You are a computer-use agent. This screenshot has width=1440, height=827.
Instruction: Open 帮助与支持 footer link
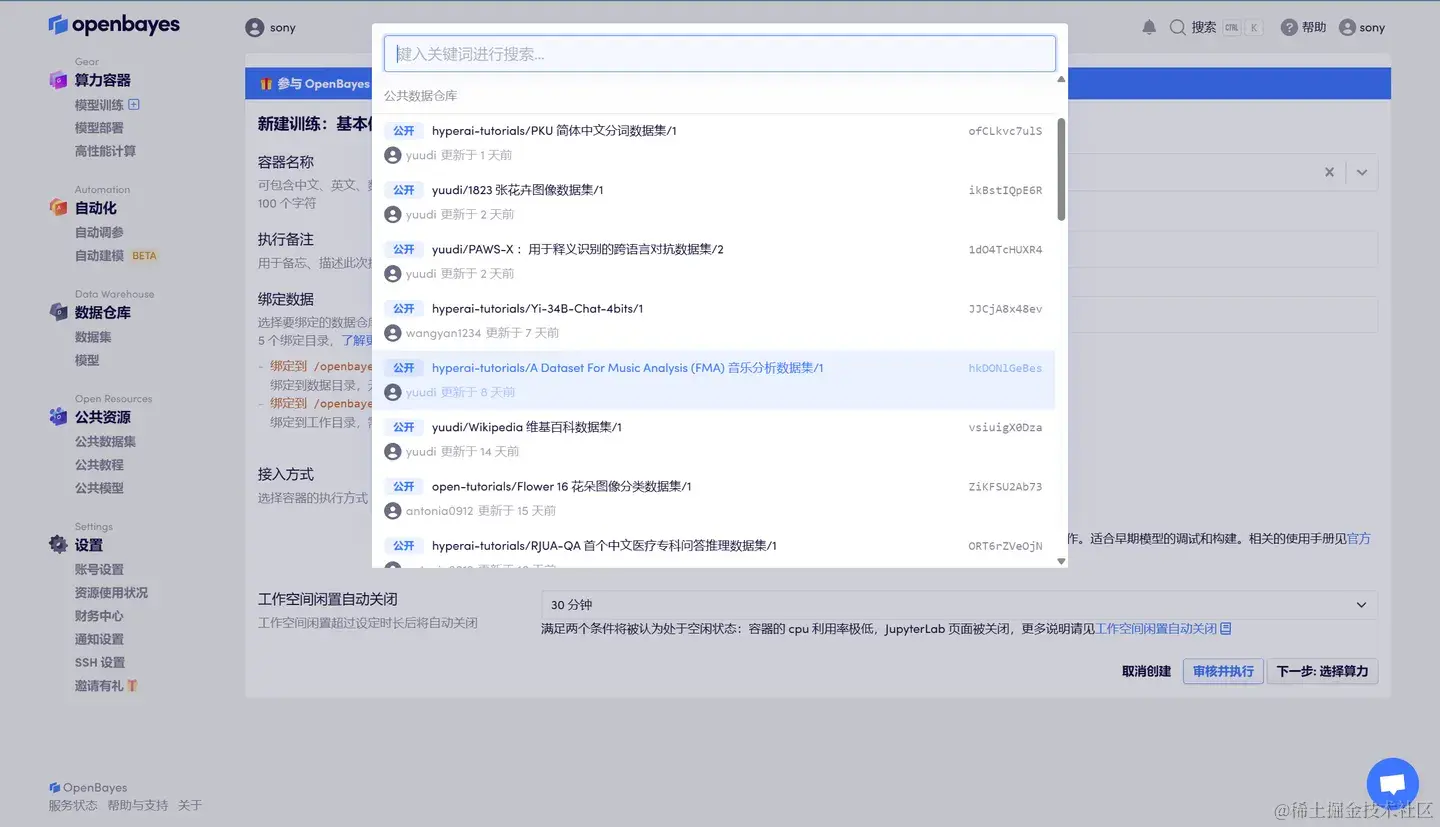pos(138,805)
